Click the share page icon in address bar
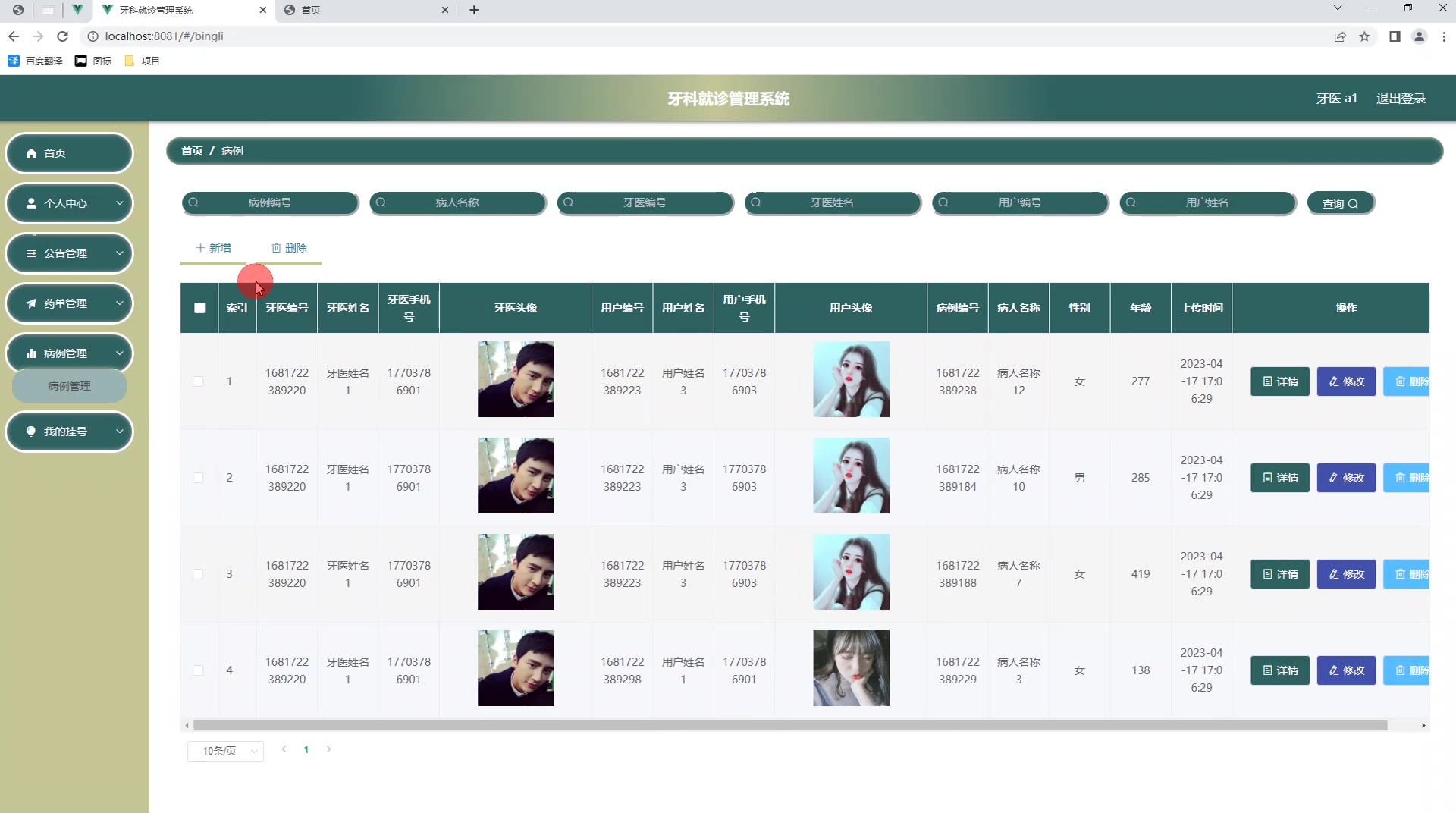The width and height of the screenshot is (1456, 813). pos(1340,36)
